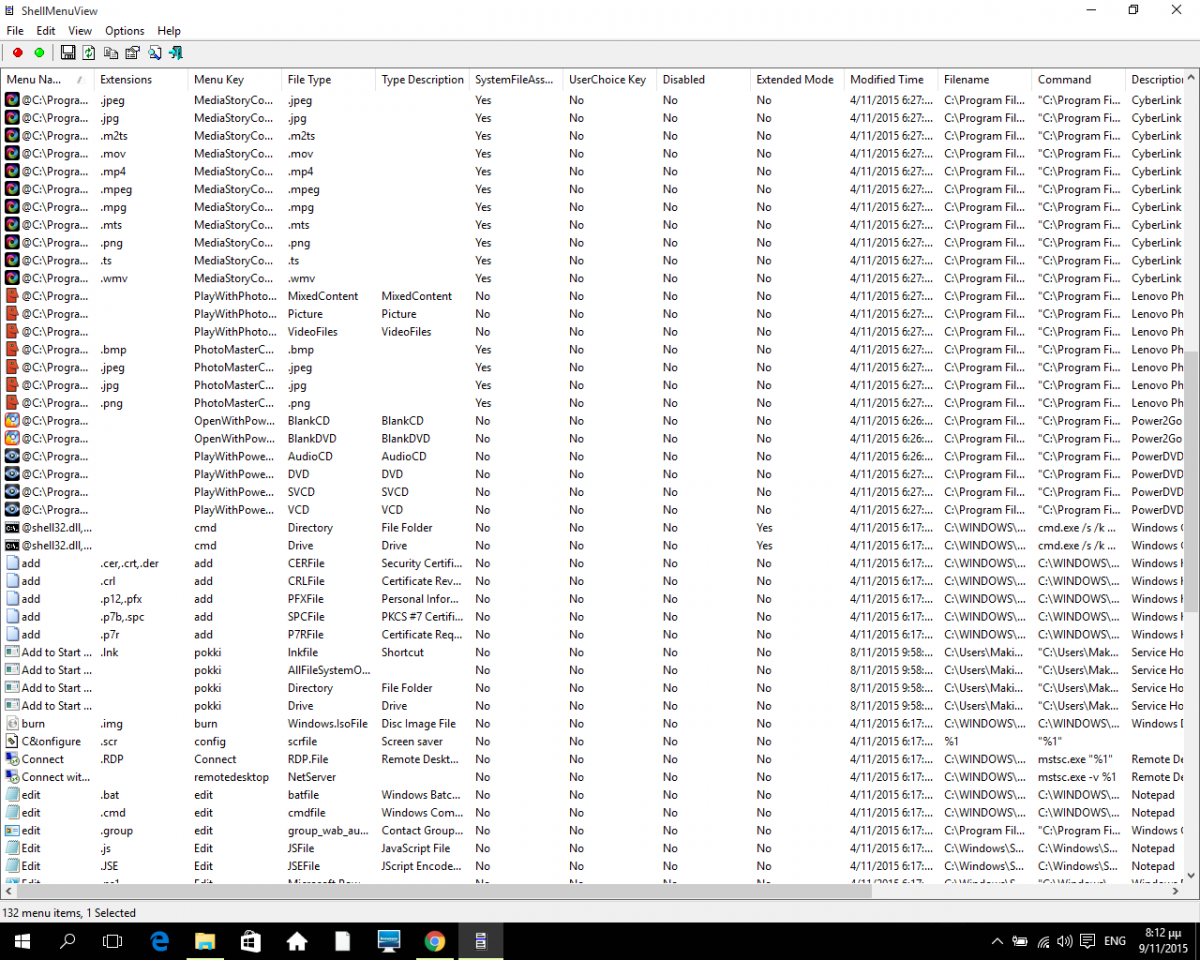Select the C&configure .scr menu item row
This screenshot has width=1200, height=960.
(x=50, y=742)
